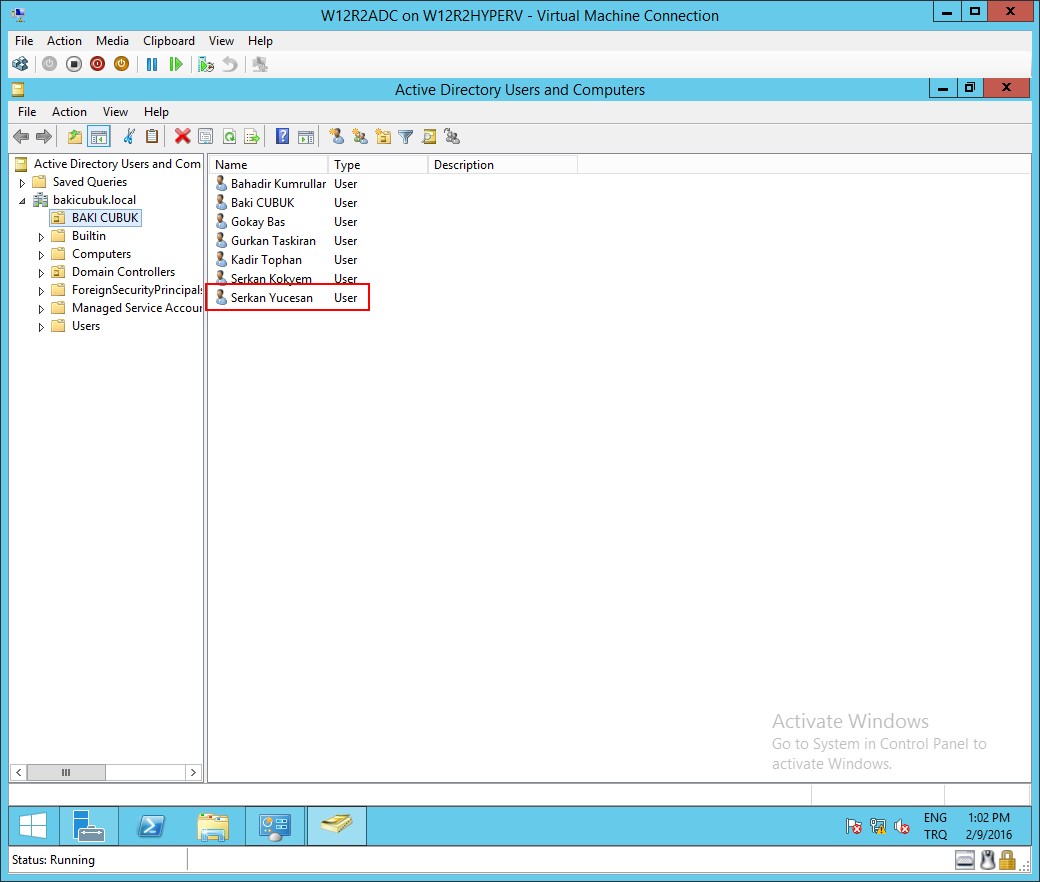Sort by the Type column header

(x=378, y=164)
